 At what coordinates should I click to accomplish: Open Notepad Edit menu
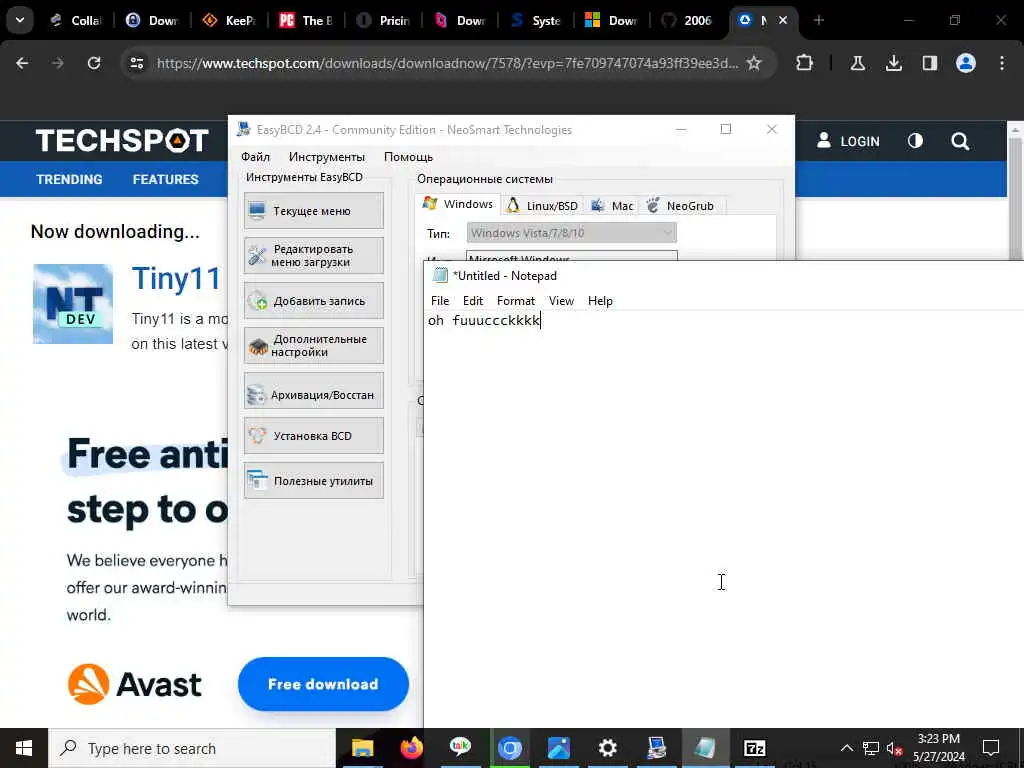coord(473,300)
